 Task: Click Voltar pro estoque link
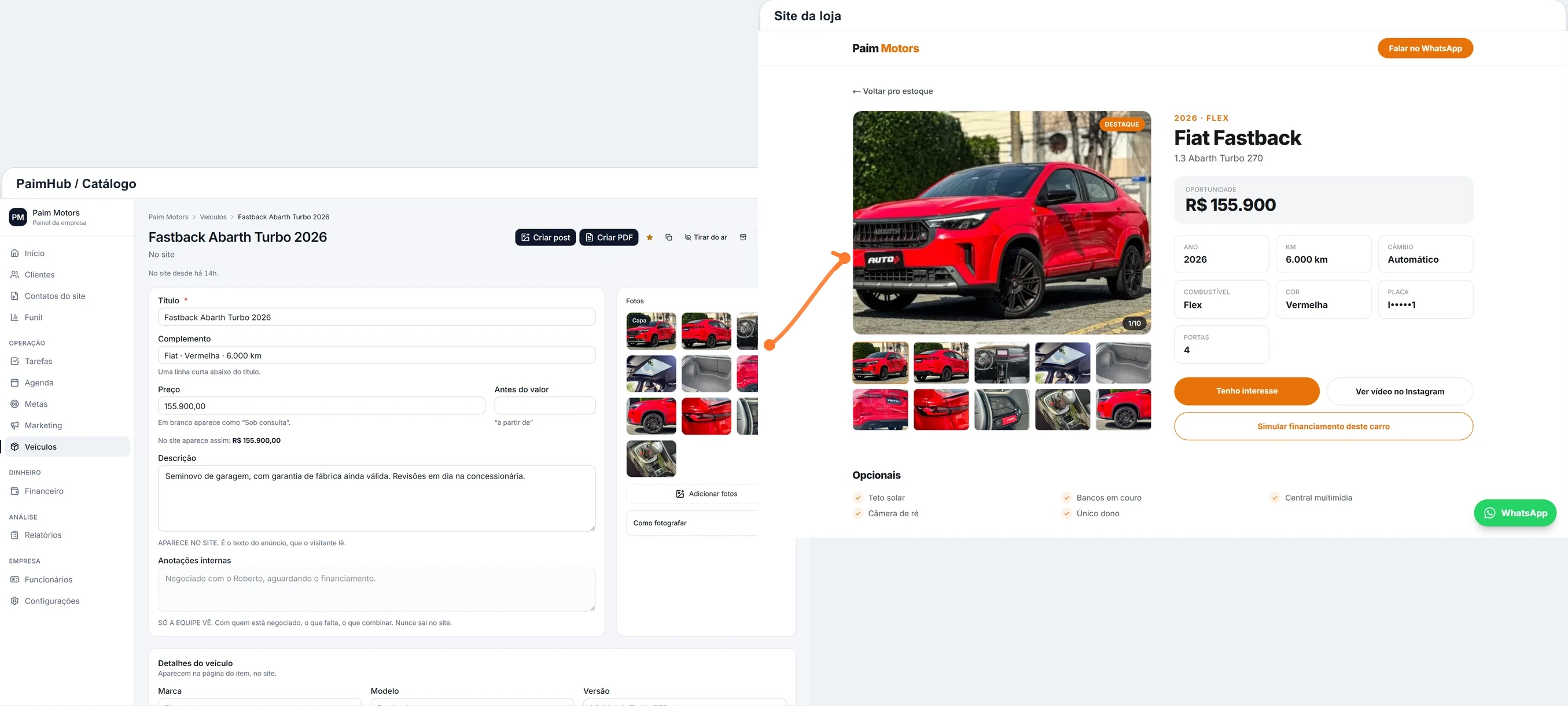(x=892, y=91)
